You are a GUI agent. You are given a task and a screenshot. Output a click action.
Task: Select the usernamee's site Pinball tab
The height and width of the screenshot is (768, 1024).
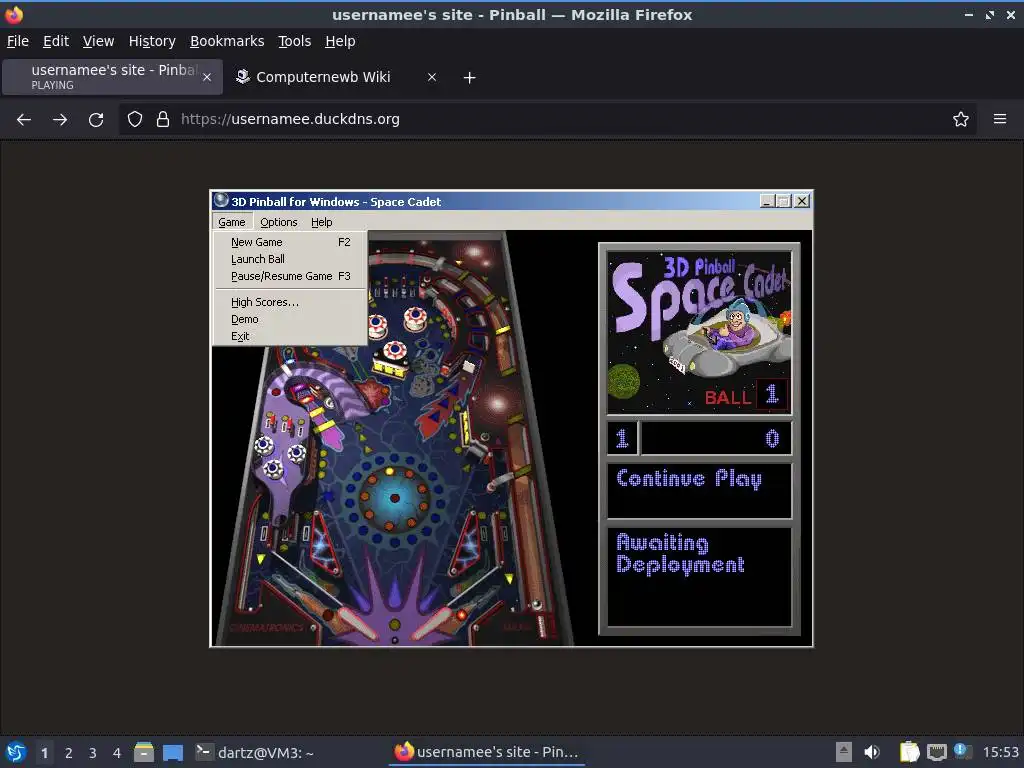point(112,77)
